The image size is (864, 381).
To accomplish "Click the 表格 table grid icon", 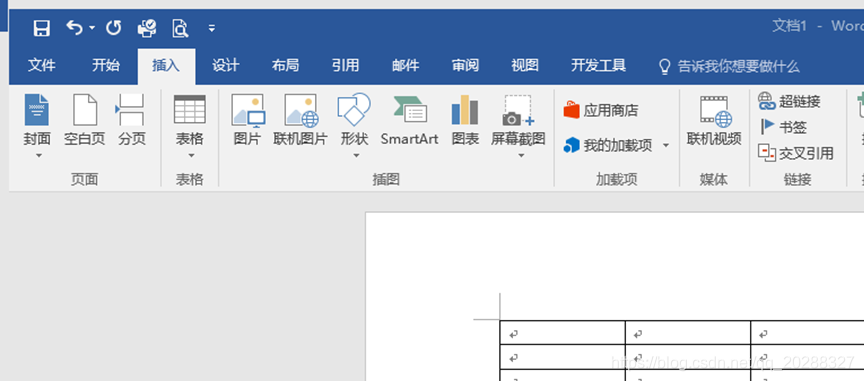I will [x=190, y=109].
